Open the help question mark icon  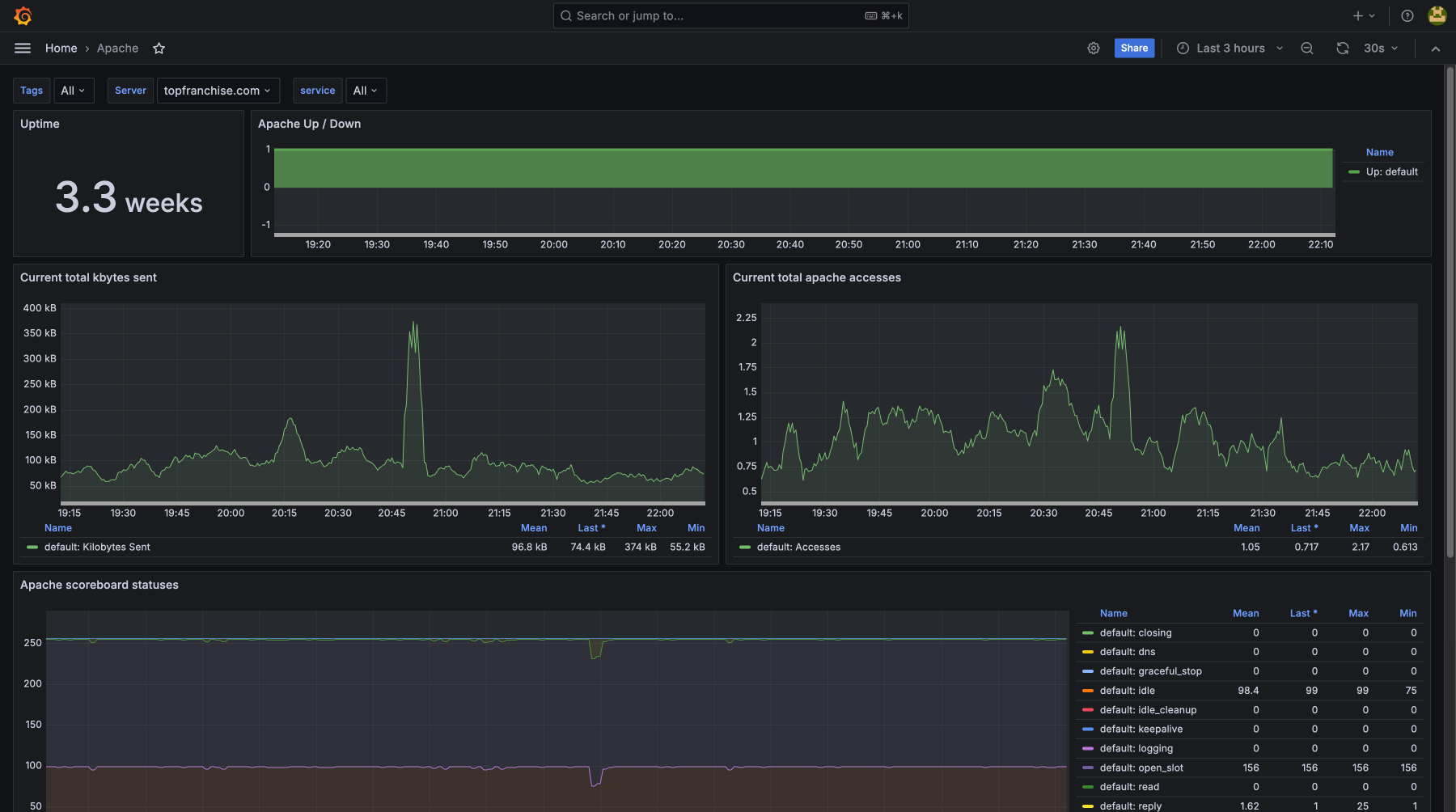(x=1407, y=16)
